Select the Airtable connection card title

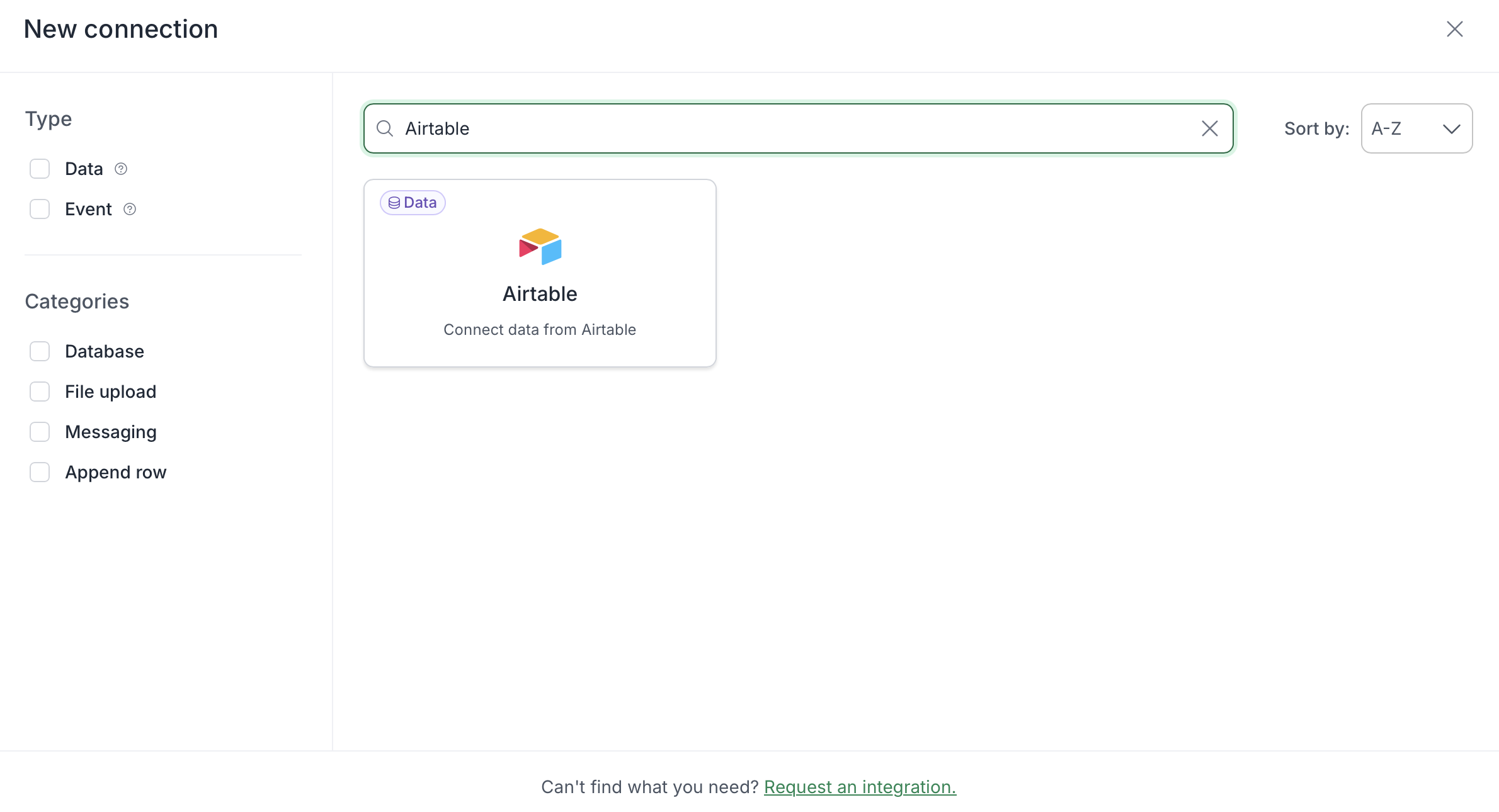coord(540,294)
